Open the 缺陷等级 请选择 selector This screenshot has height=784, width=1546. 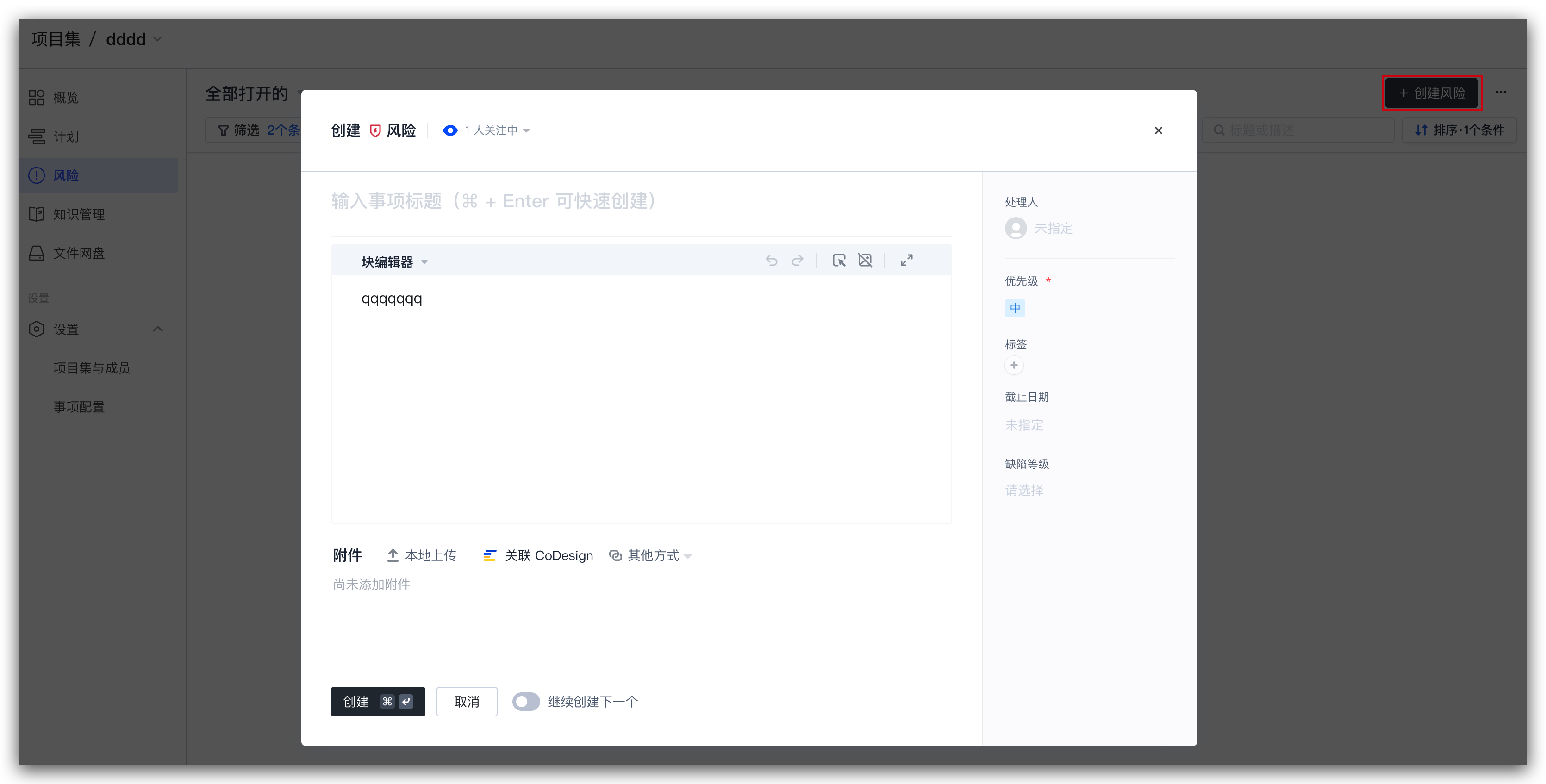click(x=1024, y=491)
